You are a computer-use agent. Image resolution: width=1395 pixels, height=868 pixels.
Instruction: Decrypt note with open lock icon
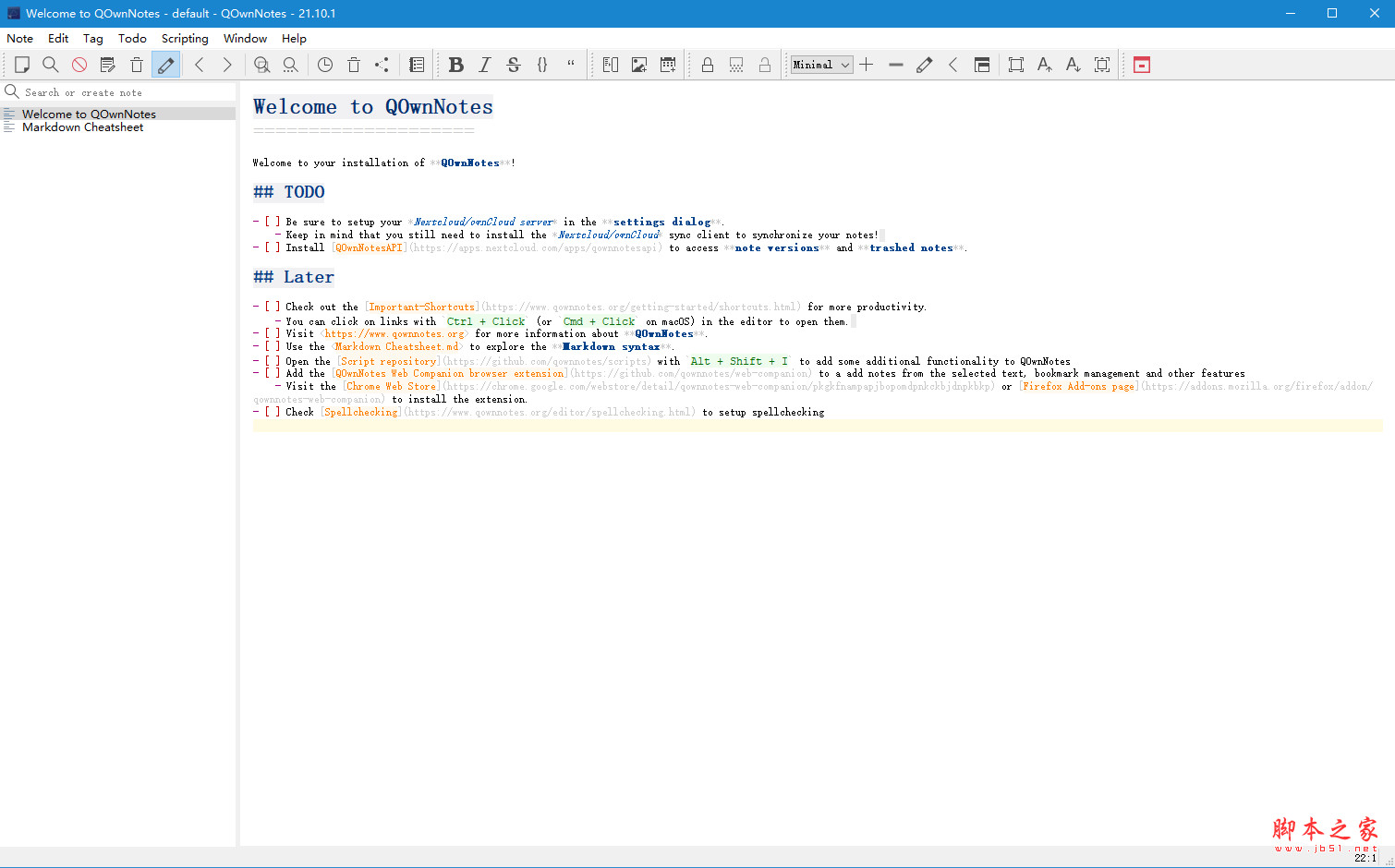click(x=765, y=65)
